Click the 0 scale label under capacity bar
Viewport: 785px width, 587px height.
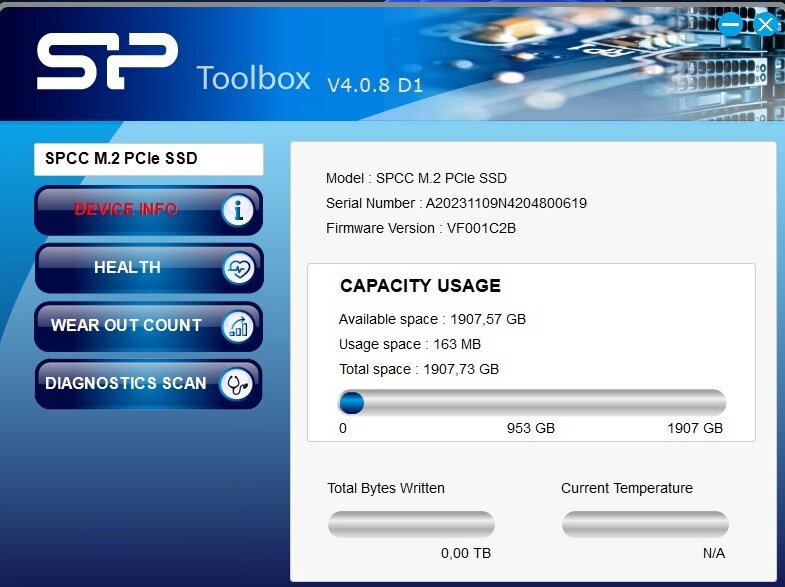click(343, 428)
